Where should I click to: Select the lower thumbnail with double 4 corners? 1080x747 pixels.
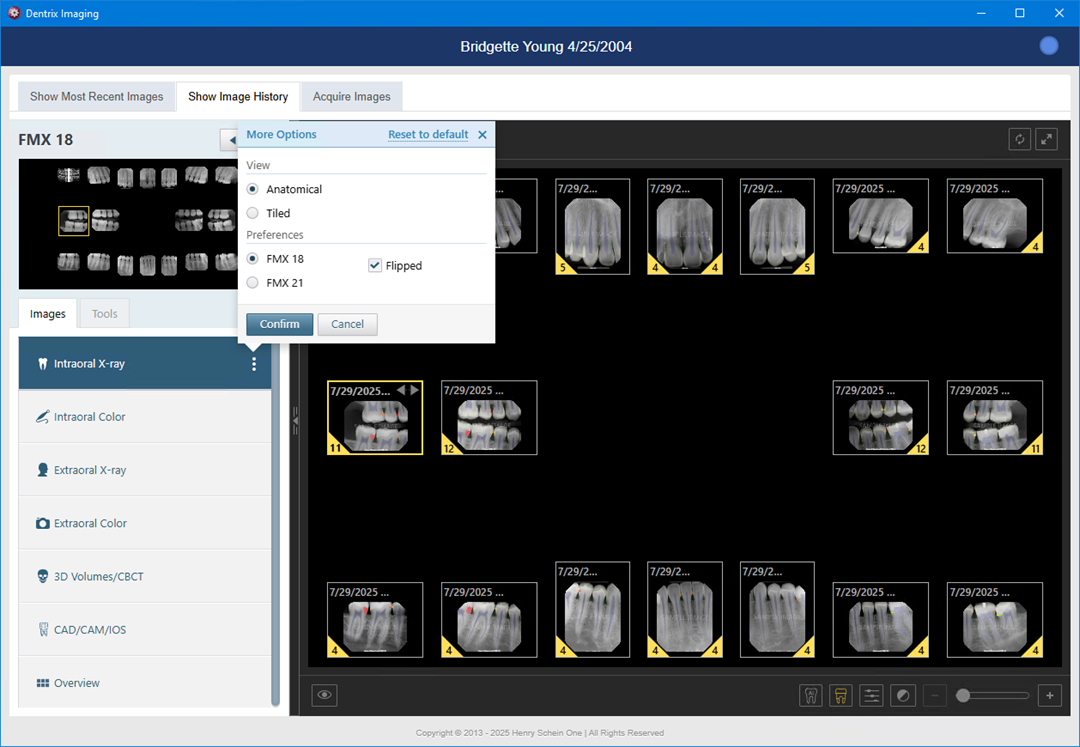(x=685, y=609)
